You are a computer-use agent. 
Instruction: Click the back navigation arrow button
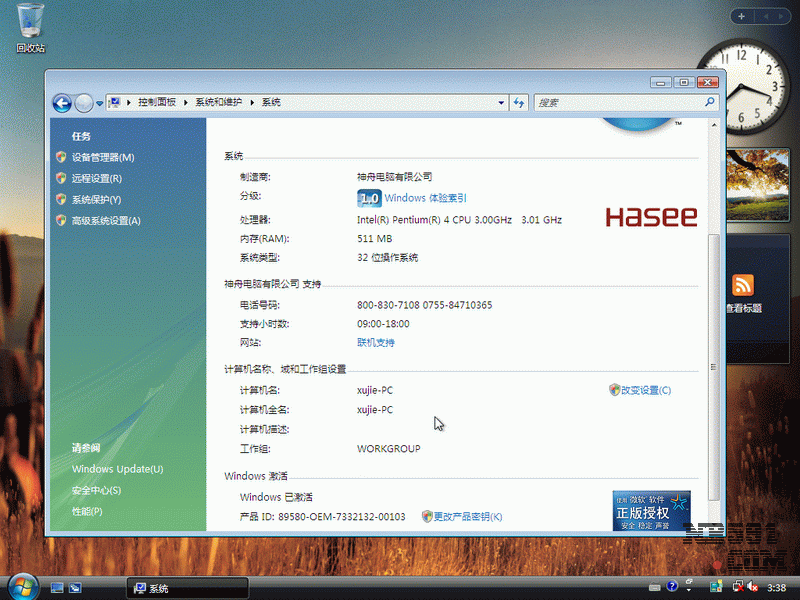(x=62, y=102)
